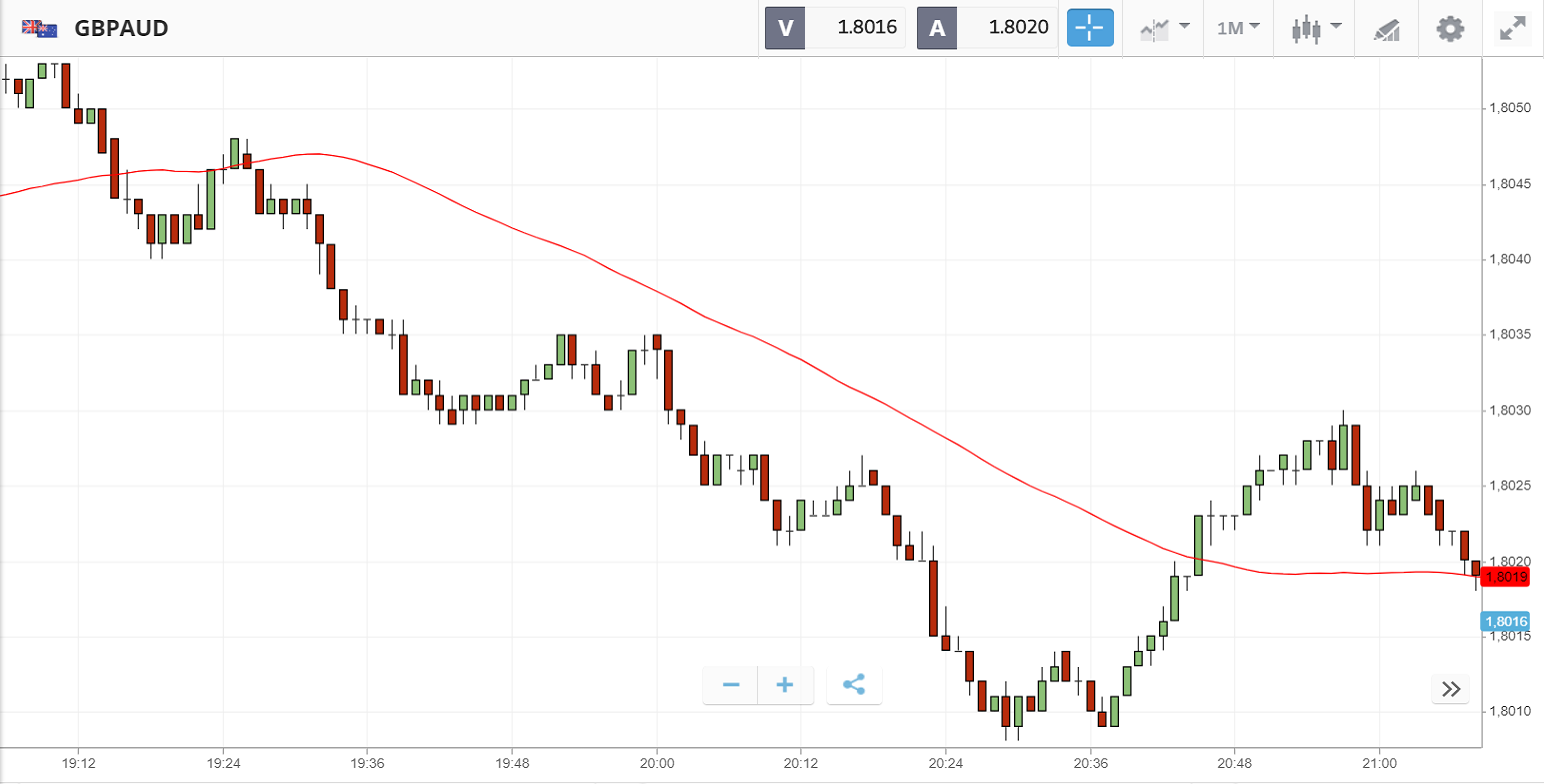Click the blue 1,8016 current price label
Viewport: 1544px width, 784px height.
tap(1505, 621)
